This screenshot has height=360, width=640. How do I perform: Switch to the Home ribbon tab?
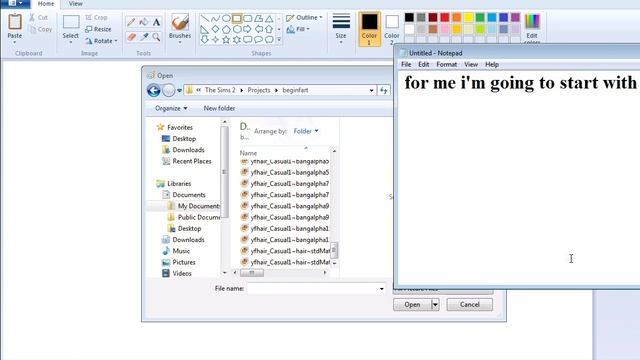tap(46, 4)
